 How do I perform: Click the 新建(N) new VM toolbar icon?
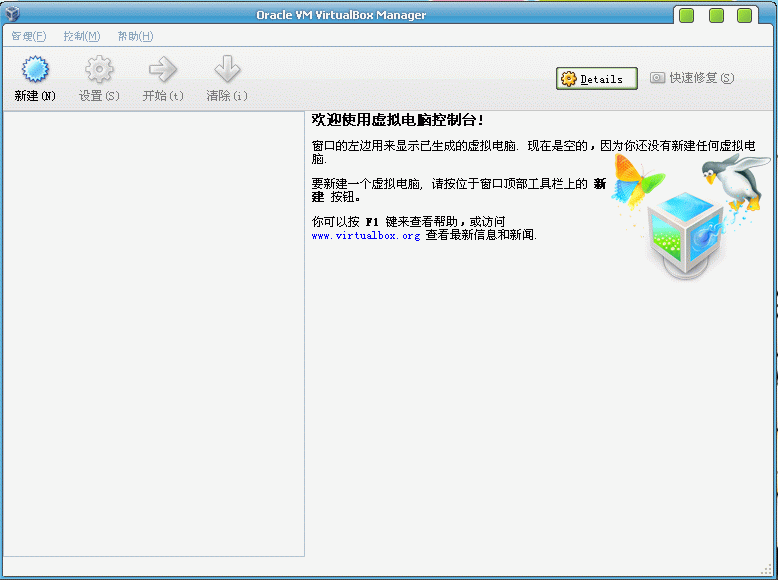[35, 69]
